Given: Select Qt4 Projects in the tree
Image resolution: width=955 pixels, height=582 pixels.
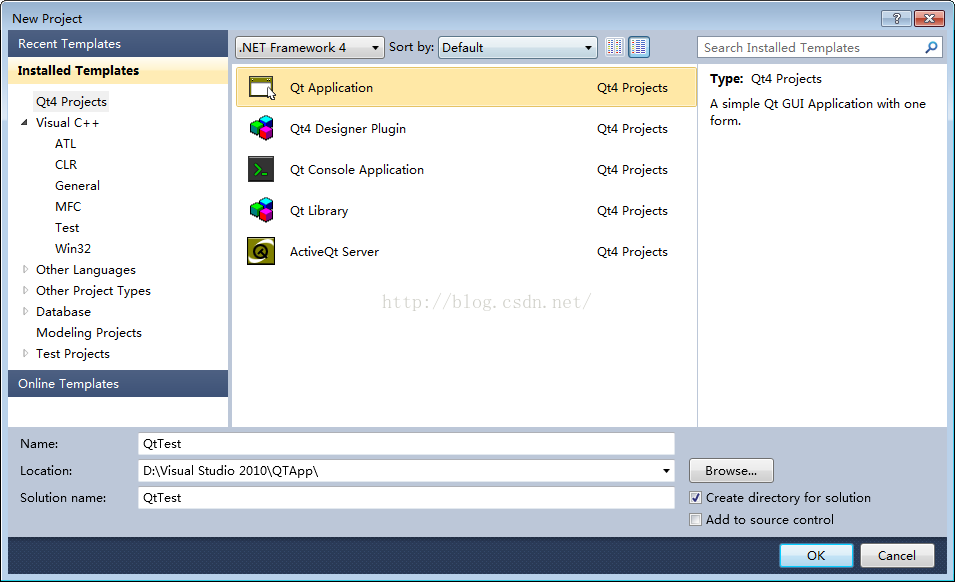Looking at the screenshot, I should click(x=71, y=102).
